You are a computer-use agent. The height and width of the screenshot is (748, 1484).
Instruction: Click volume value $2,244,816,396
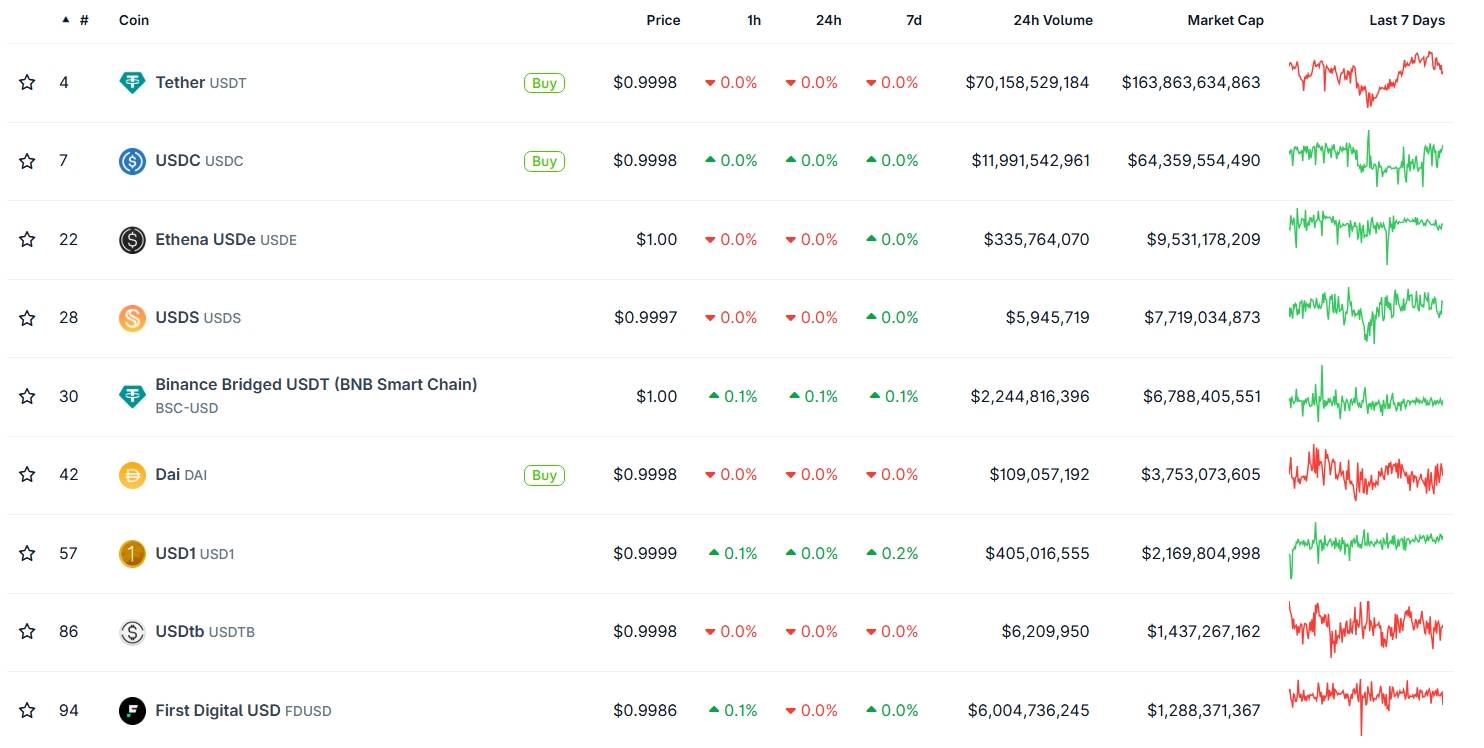click(x=1030, y=397)
